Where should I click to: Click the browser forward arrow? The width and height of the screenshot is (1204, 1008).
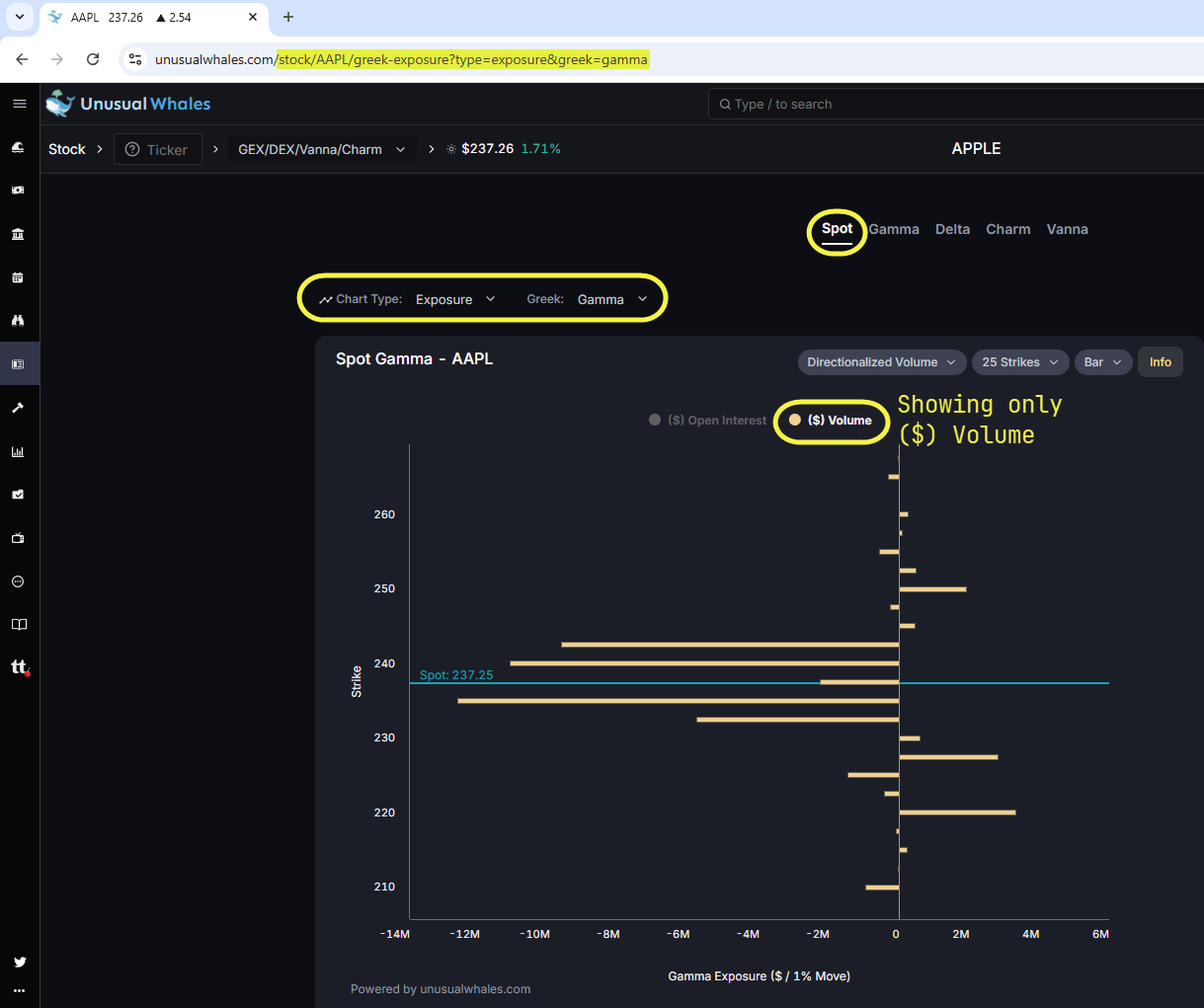point(57,59)
